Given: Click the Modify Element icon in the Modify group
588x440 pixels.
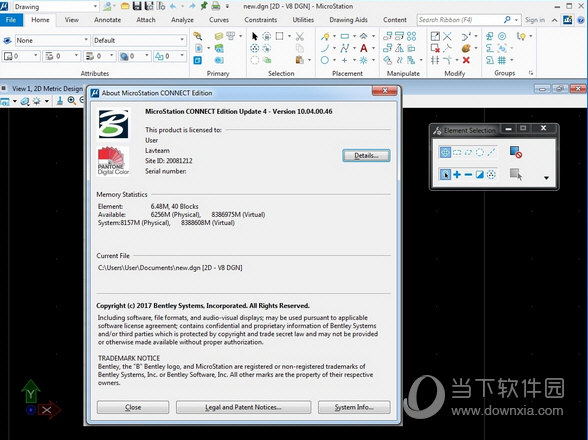Looking at the screenshot, I should point(435,36).
